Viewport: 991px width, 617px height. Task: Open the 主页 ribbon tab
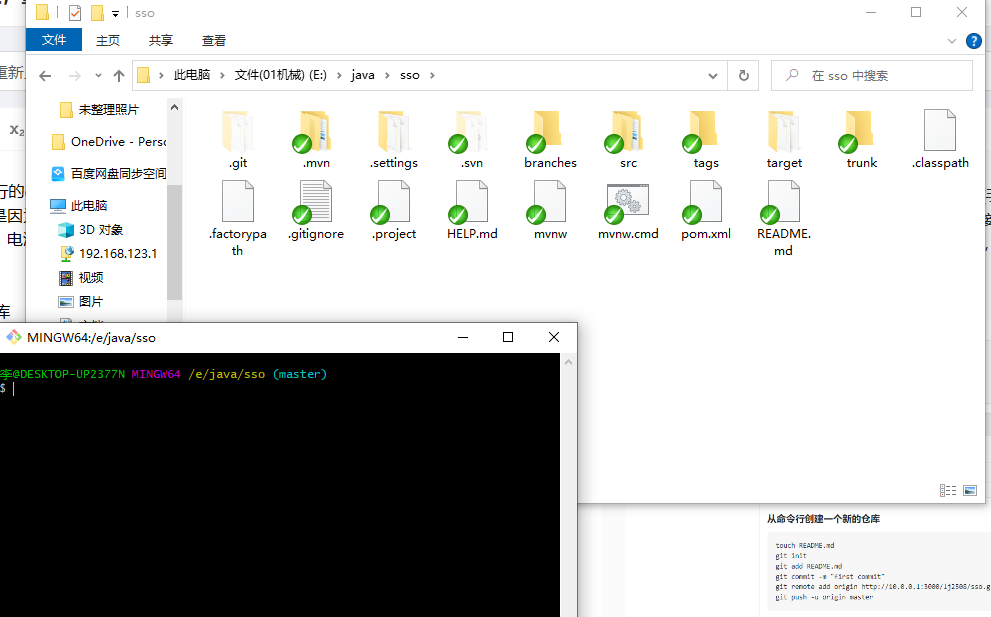click(107, 40)
